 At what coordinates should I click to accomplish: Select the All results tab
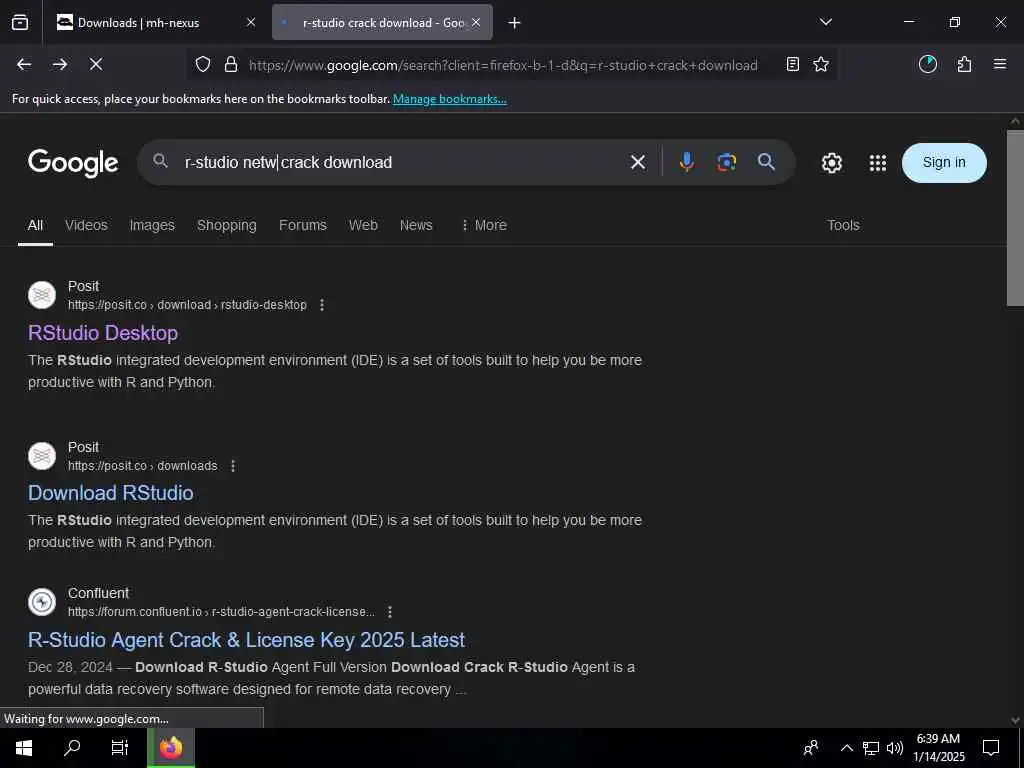pos(35,225)
